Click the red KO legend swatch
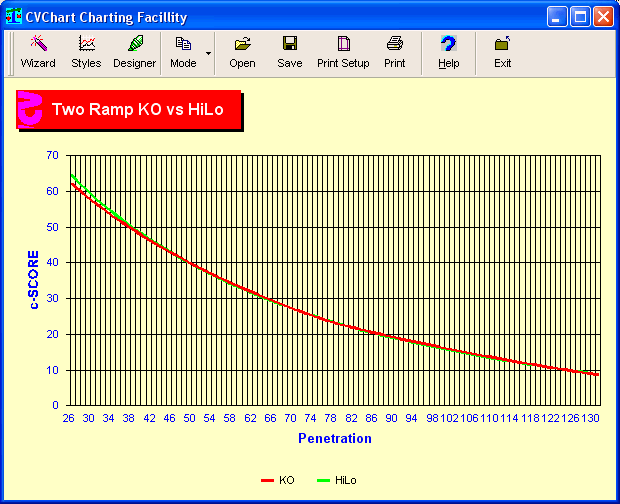The height and width of the screenshot is (504, 620). point(267,481)
